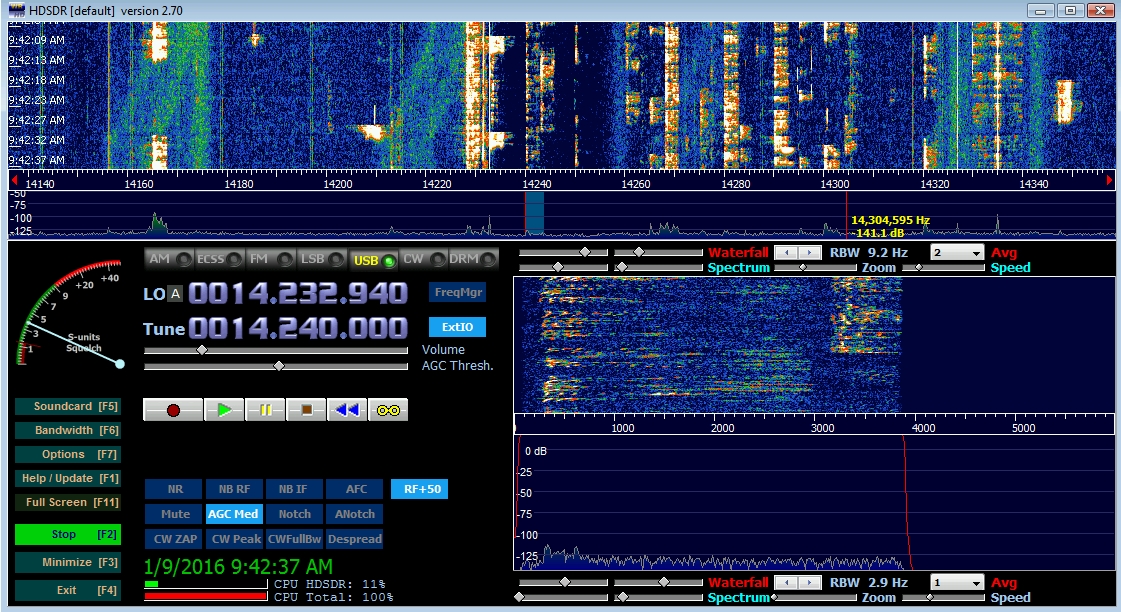Open the lower Avg dropdown showing 1

pos(957,582)
